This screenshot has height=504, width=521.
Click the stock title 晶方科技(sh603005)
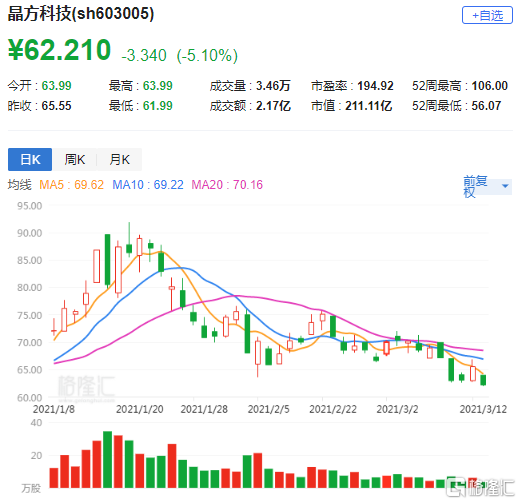coord(81,14)
